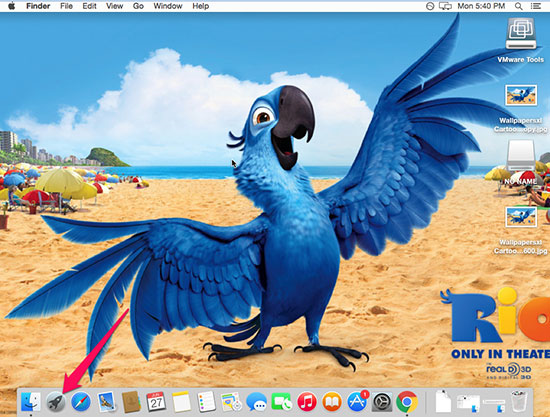Open App Store icon with badge

357,402
